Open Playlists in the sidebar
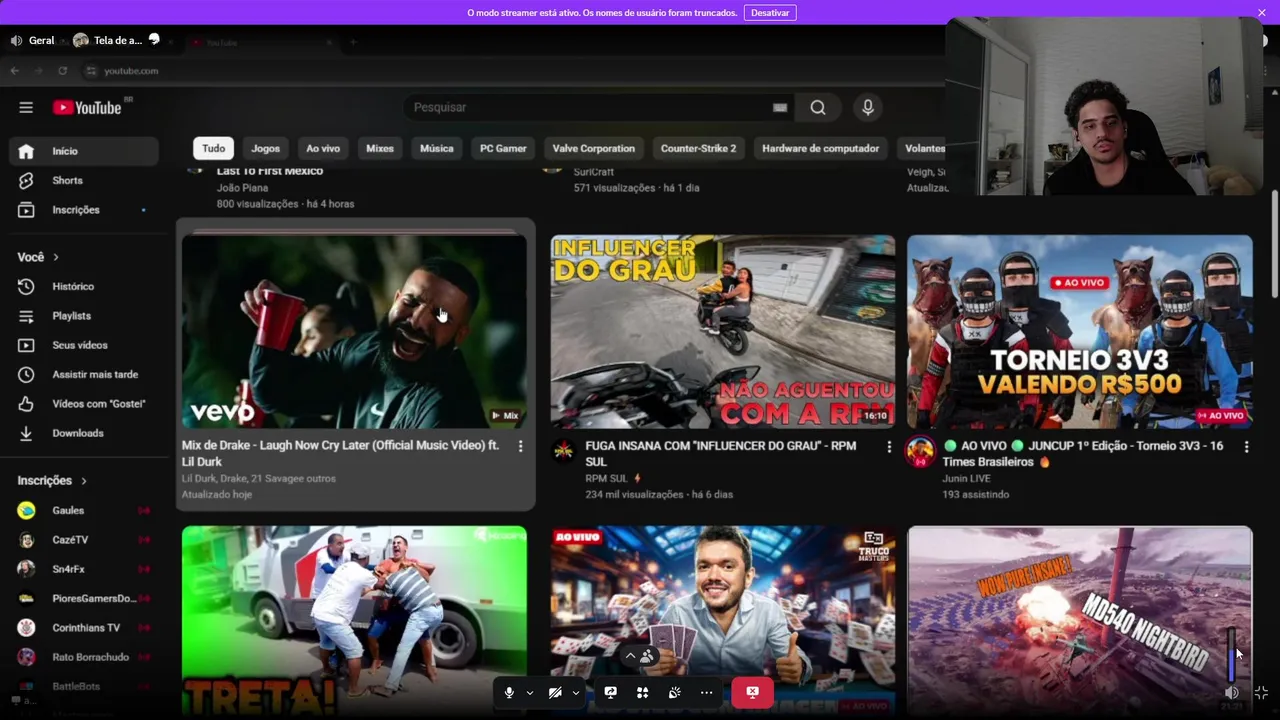 [x=84, y=315]
